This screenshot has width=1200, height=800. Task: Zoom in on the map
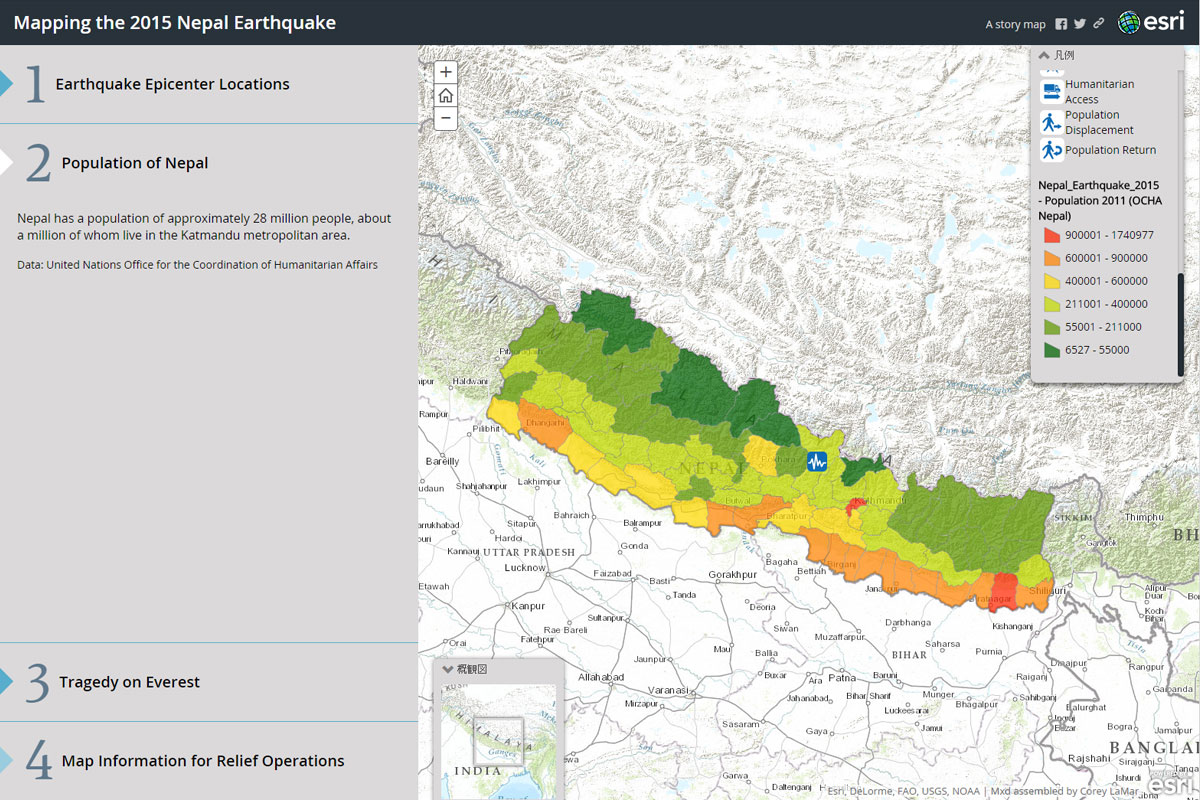446,72
